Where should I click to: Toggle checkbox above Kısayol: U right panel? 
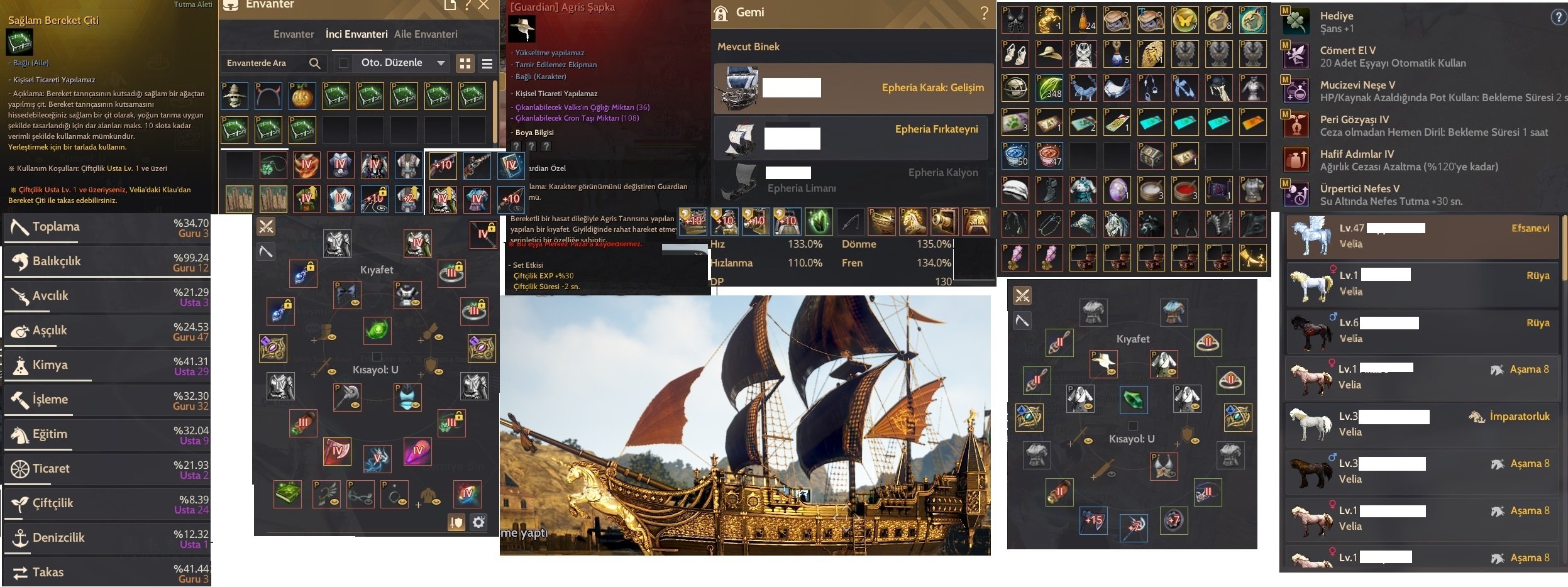(1133, 425)
